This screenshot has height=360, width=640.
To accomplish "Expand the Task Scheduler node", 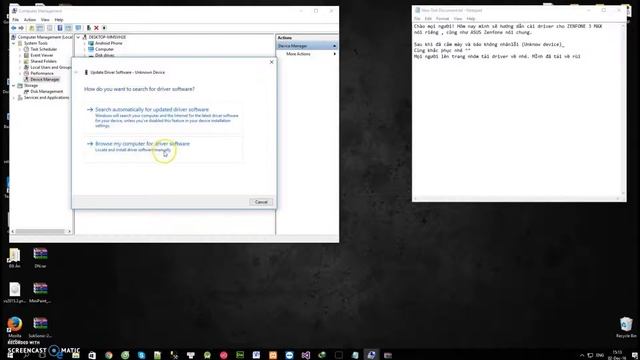I will click(x=20, y=49).
